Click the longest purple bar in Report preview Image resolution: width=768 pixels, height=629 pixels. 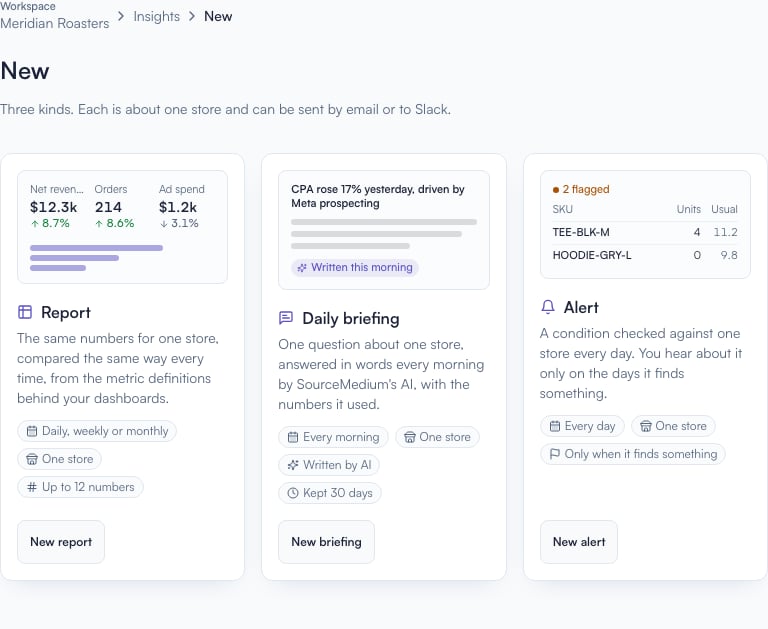coord(96,248)
